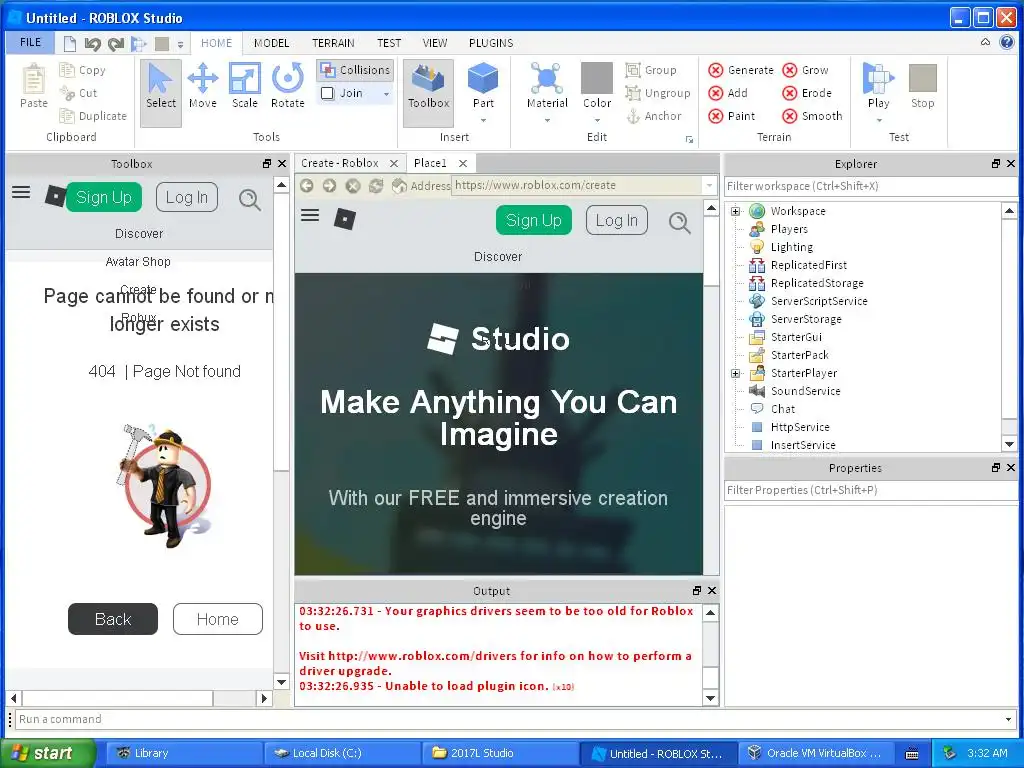
Task: Click the Generate terrain tool
Action: click(x=741, y=70)
